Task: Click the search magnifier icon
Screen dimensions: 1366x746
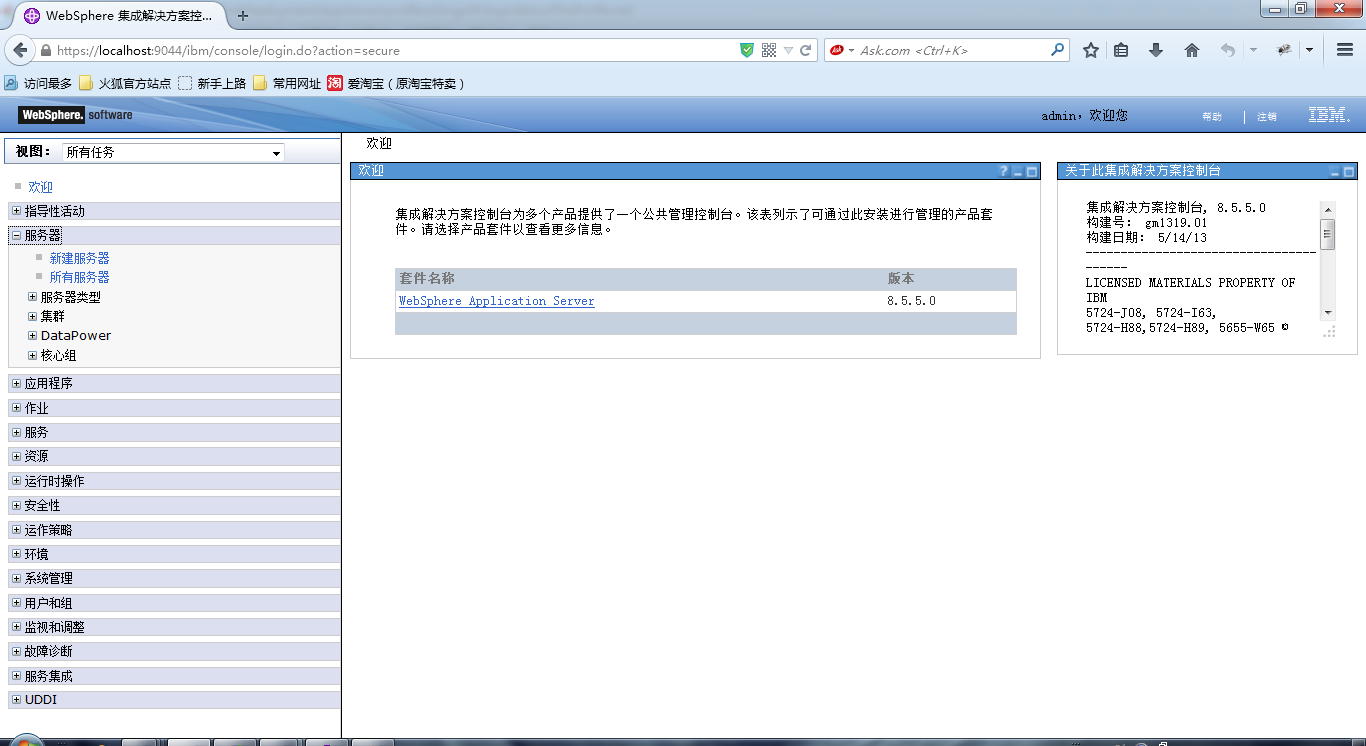Action: coord(1057,50)
